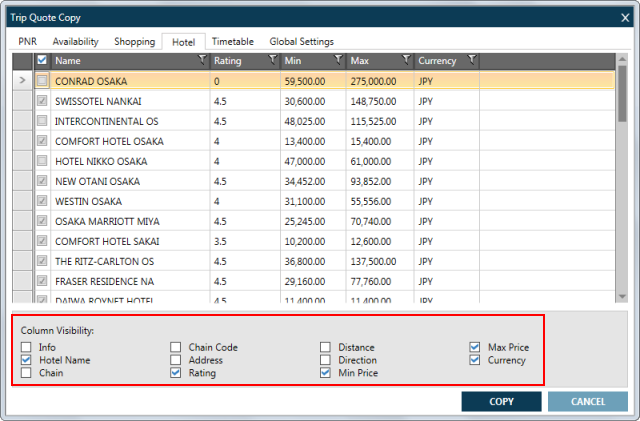Screen dimensions: 640x421
Task: Open the Global Settings tab
Action: pyautogui.click(x=301, y=42)
